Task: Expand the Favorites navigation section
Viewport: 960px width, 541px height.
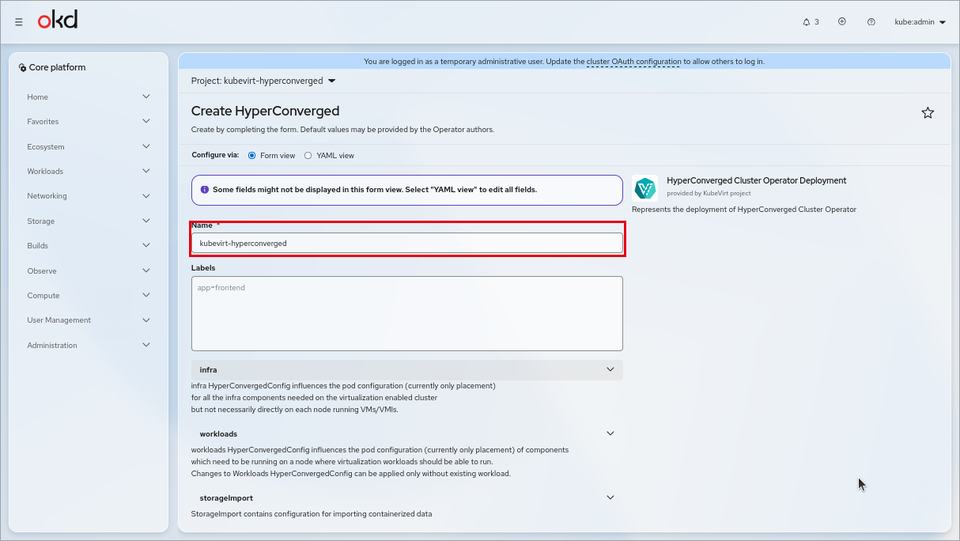Action: (88, 121)
